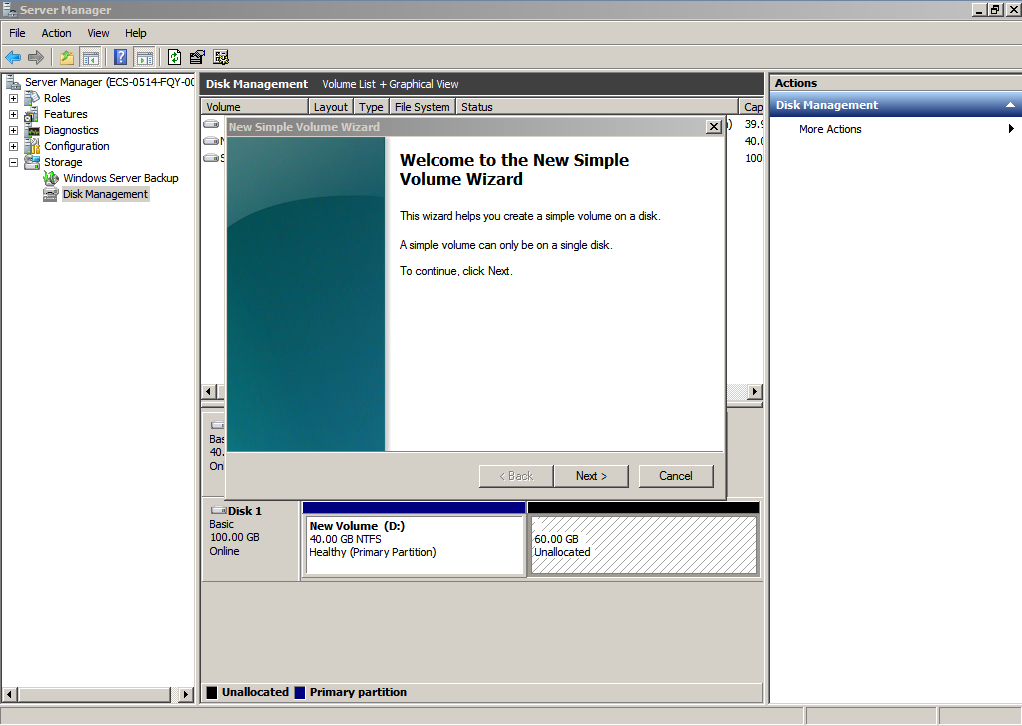
Task: Click the tree pane scroll left arrow
Action: (x=9, y=695)
